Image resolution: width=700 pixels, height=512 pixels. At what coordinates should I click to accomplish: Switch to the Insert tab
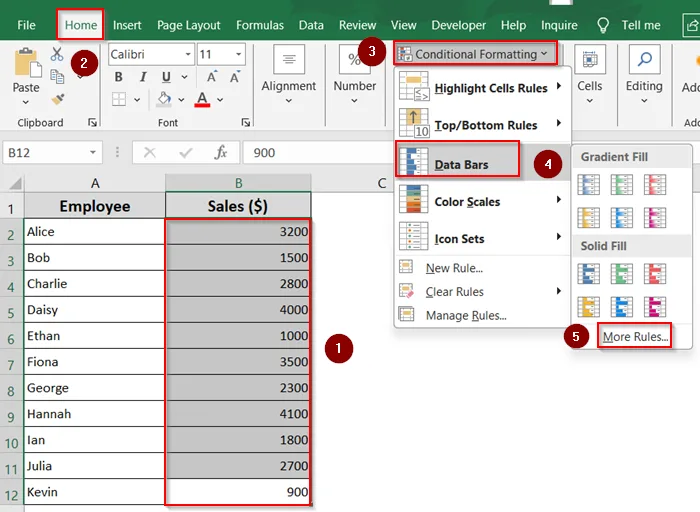(127, 25)
